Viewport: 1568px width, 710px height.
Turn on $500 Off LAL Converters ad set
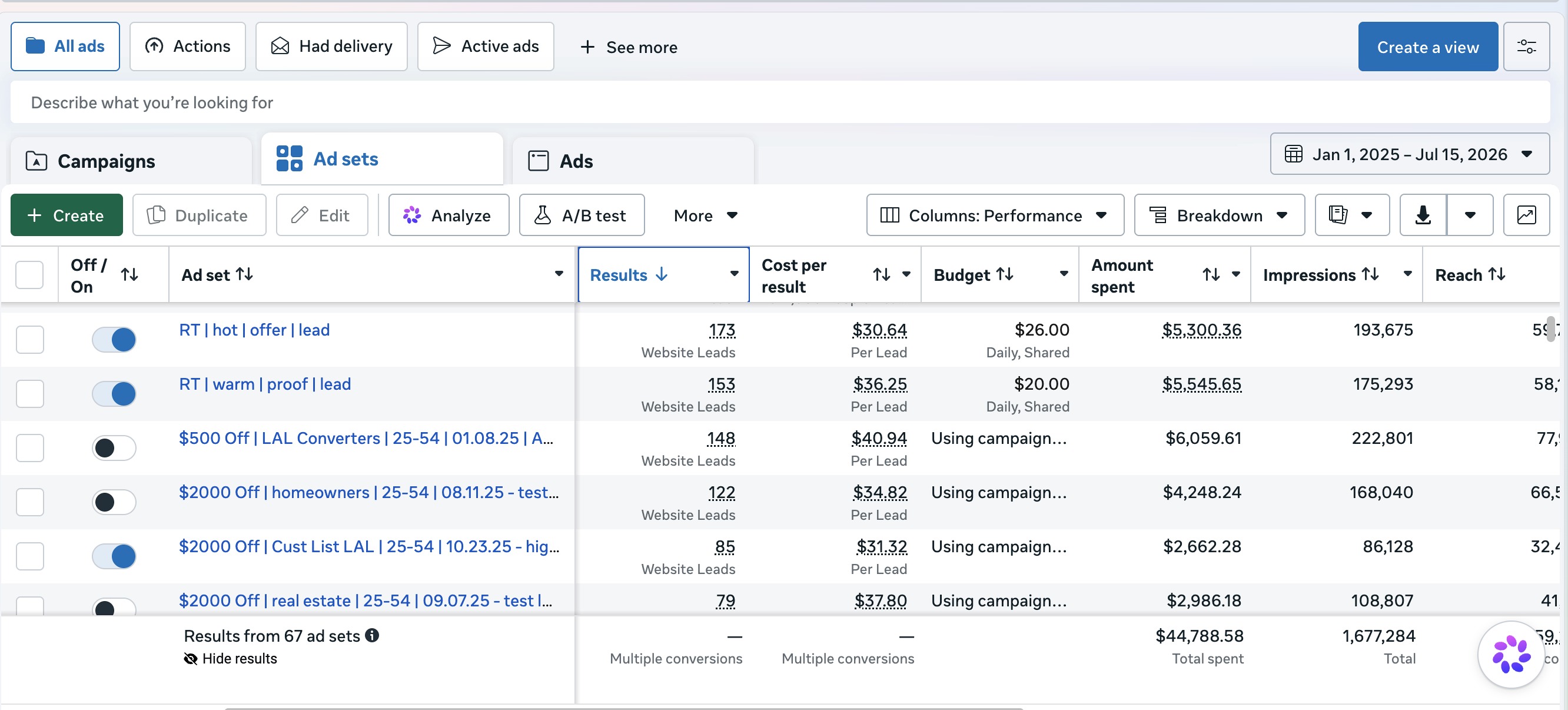click(114, 447)
